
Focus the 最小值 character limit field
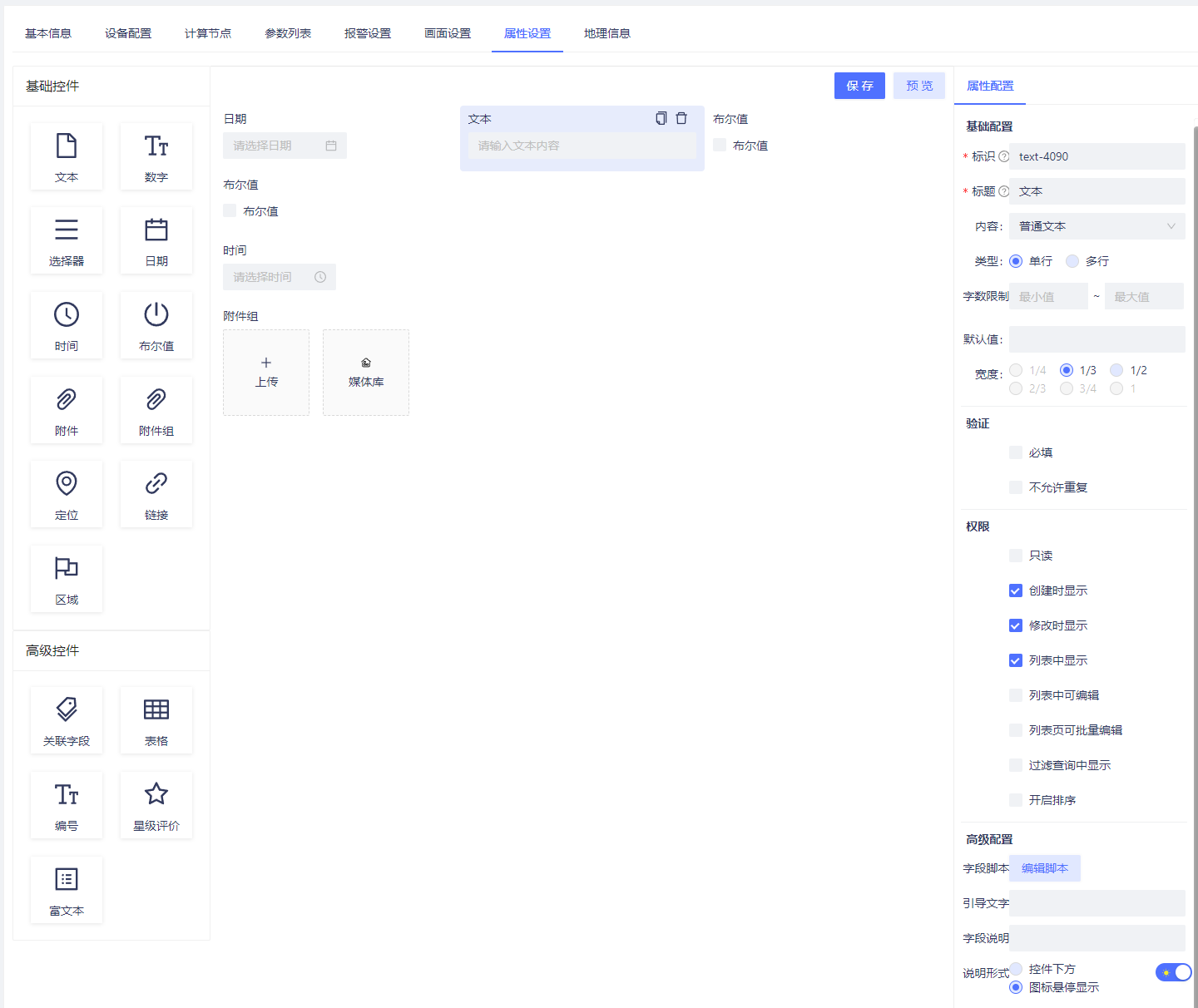(1048, 296)
